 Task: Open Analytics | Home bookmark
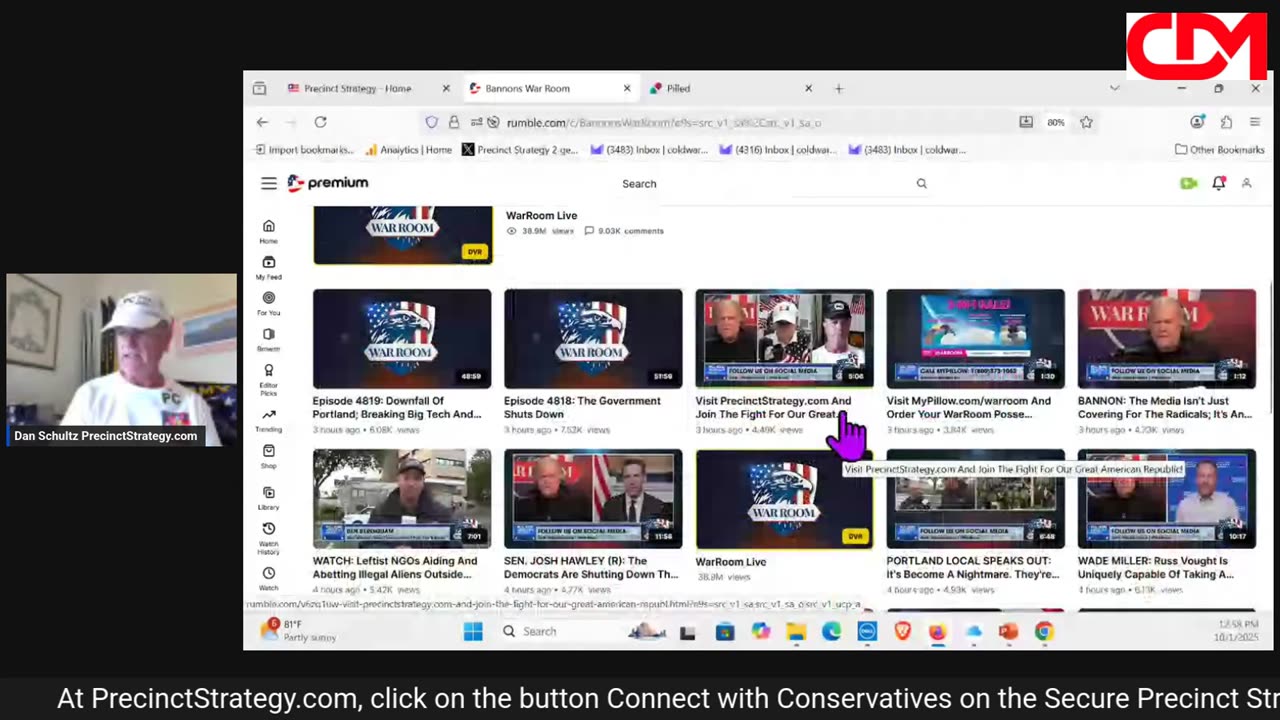tap(408, 150)
